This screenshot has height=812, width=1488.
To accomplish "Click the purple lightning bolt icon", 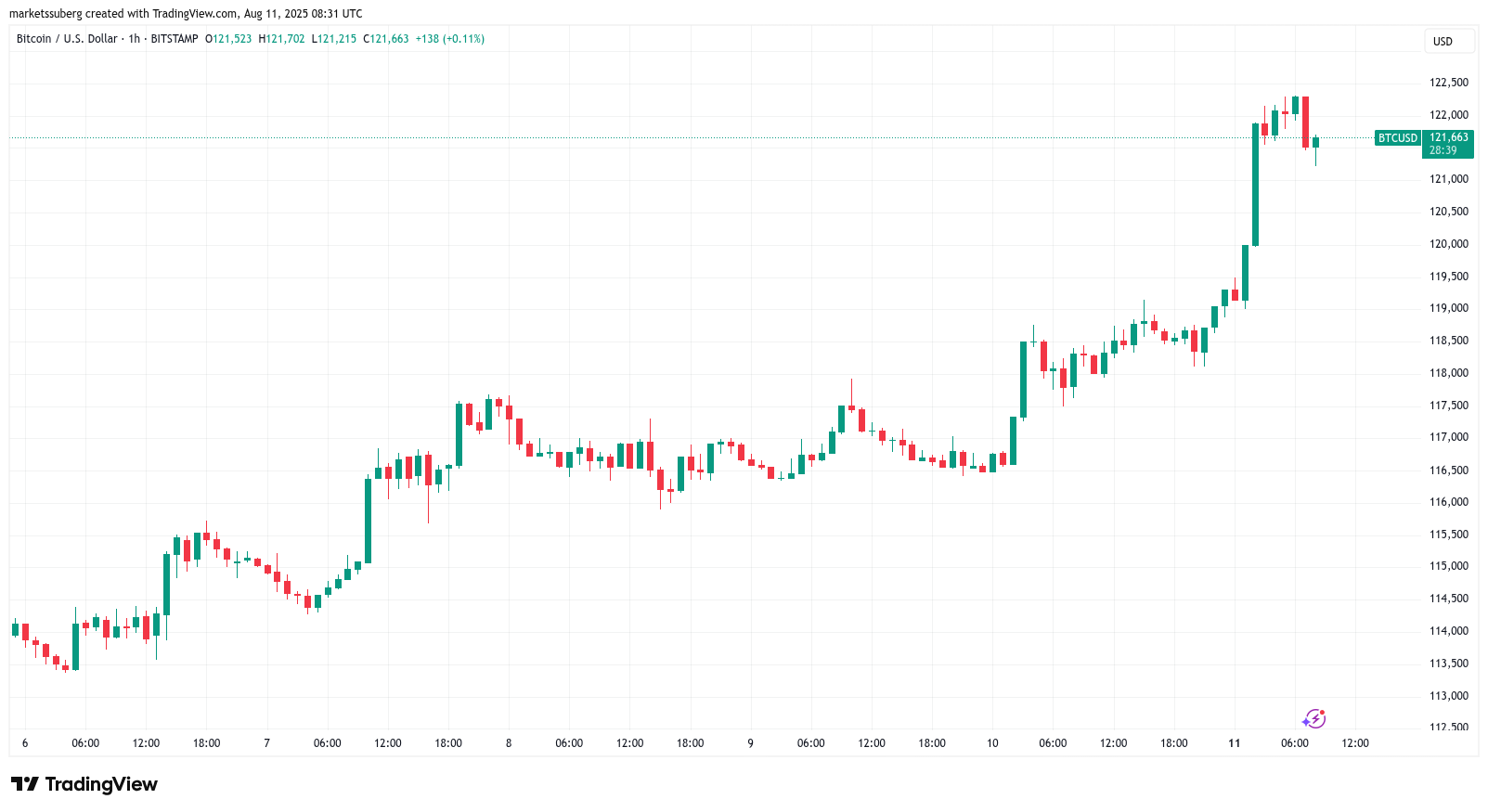I will (1313, 719).
